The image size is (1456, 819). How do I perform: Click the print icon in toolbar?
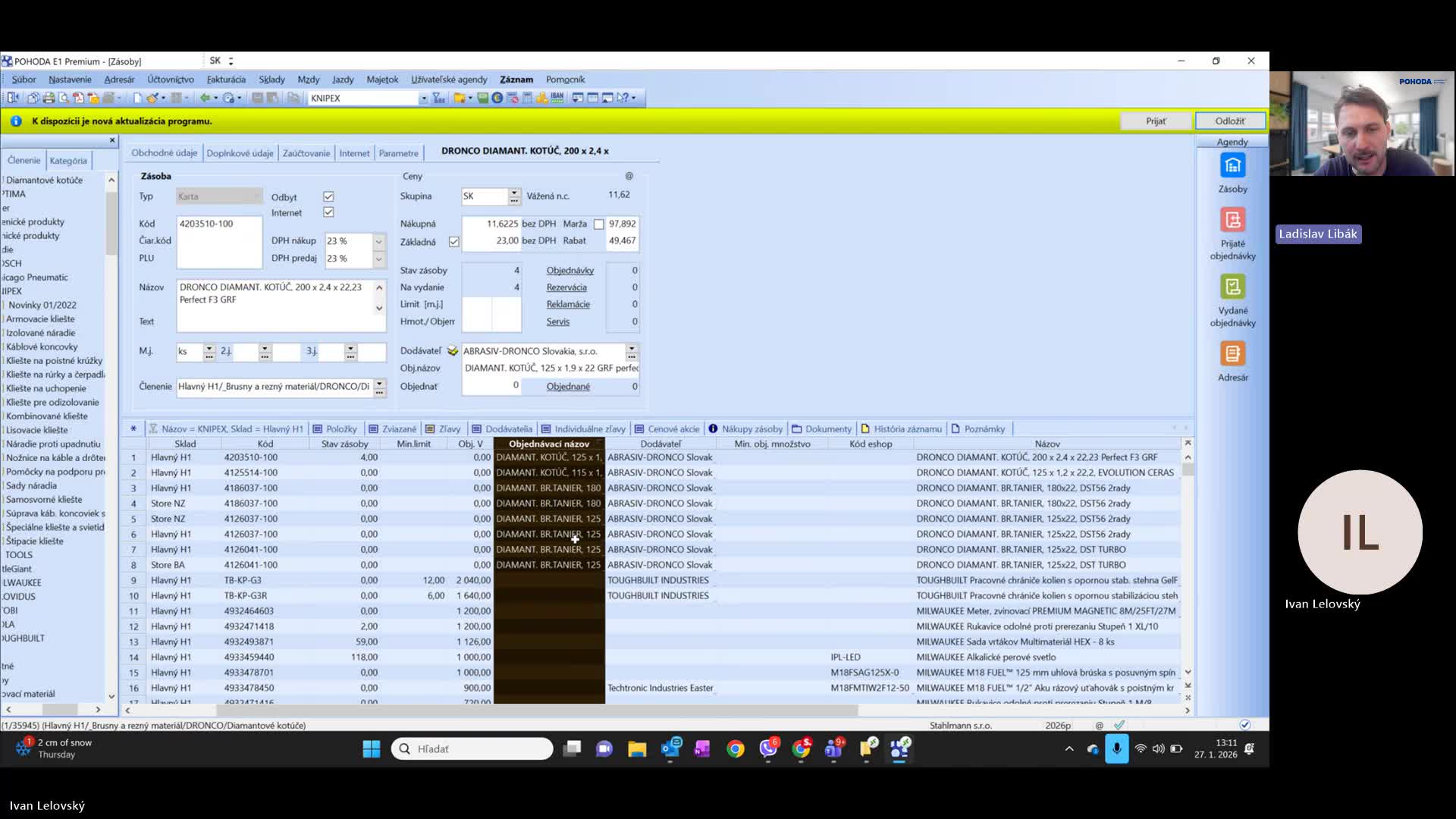point(49,98)
